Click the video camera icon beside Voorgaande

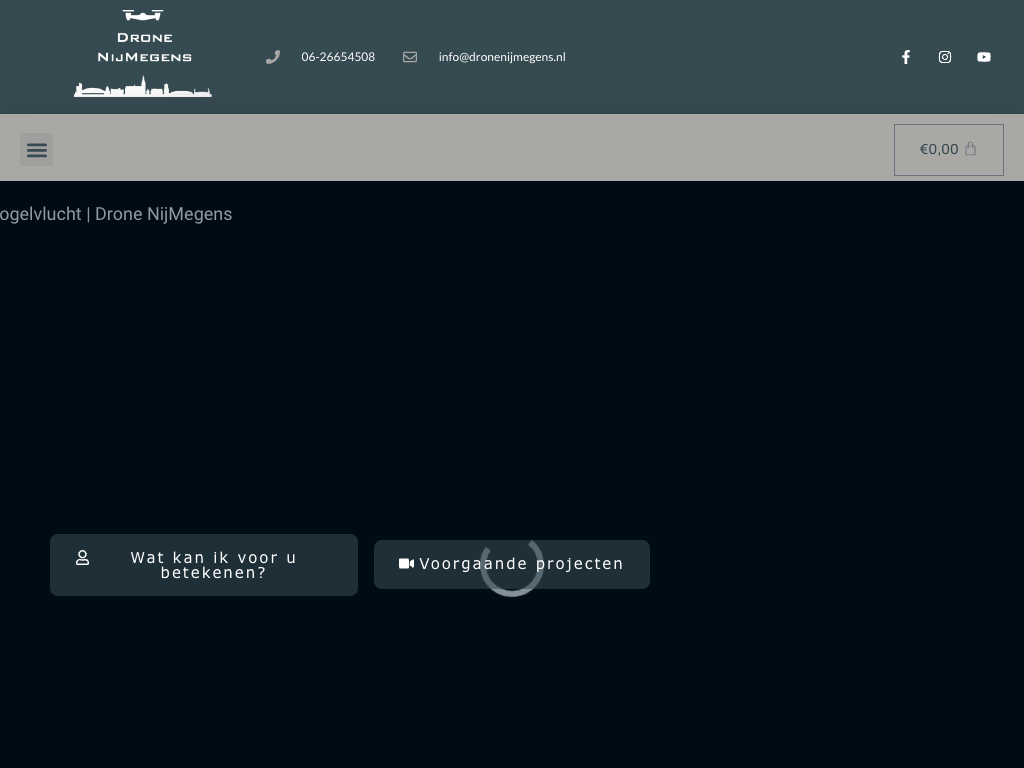(x=406, y=564)
